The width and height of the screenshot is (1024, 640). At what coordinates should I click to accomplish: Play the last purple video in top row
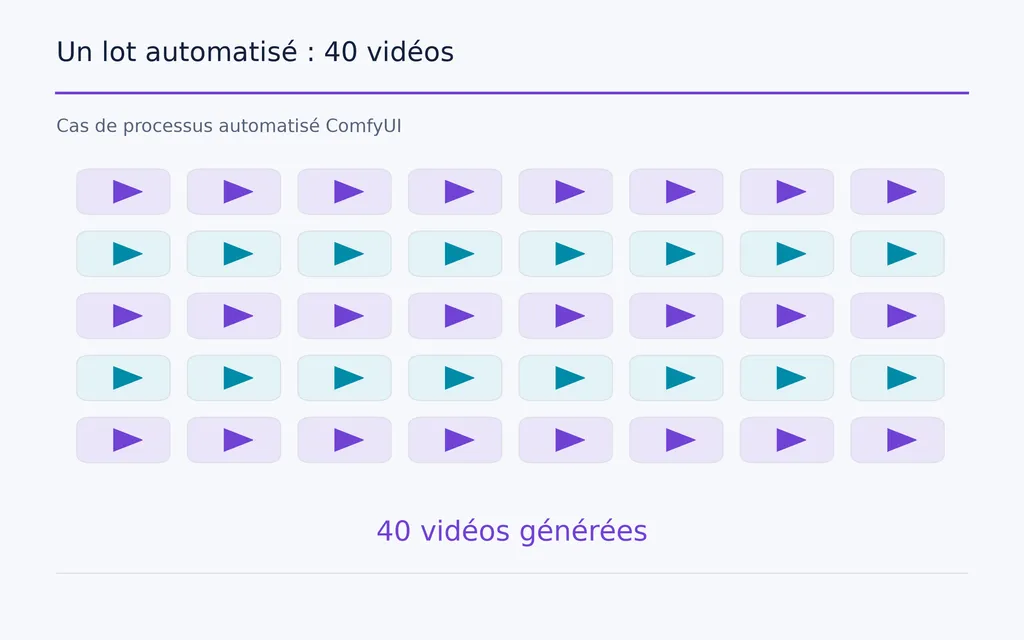coord(897,192)
